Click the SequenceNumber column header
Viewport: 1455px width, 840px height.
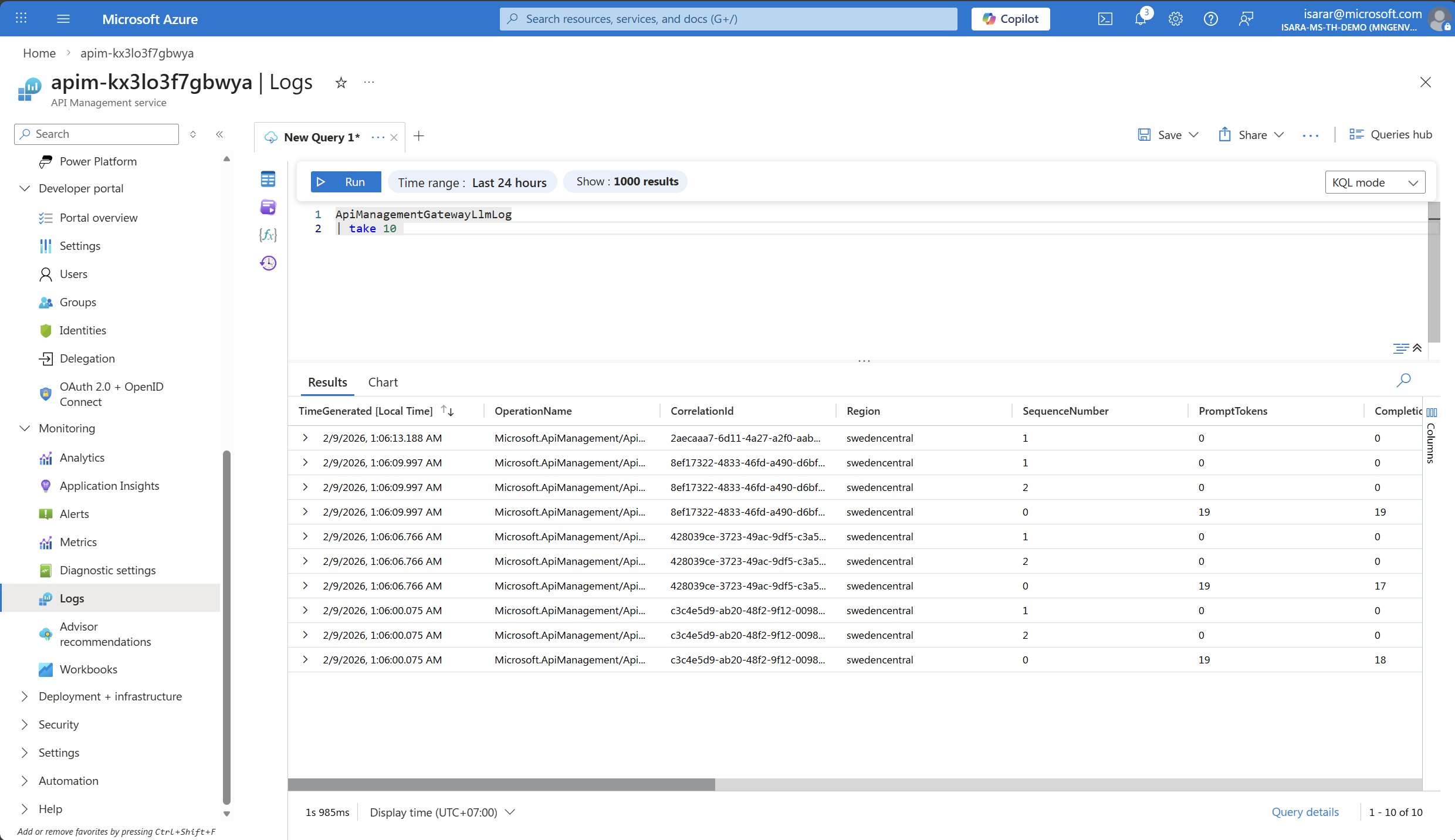coord(1065,411)
